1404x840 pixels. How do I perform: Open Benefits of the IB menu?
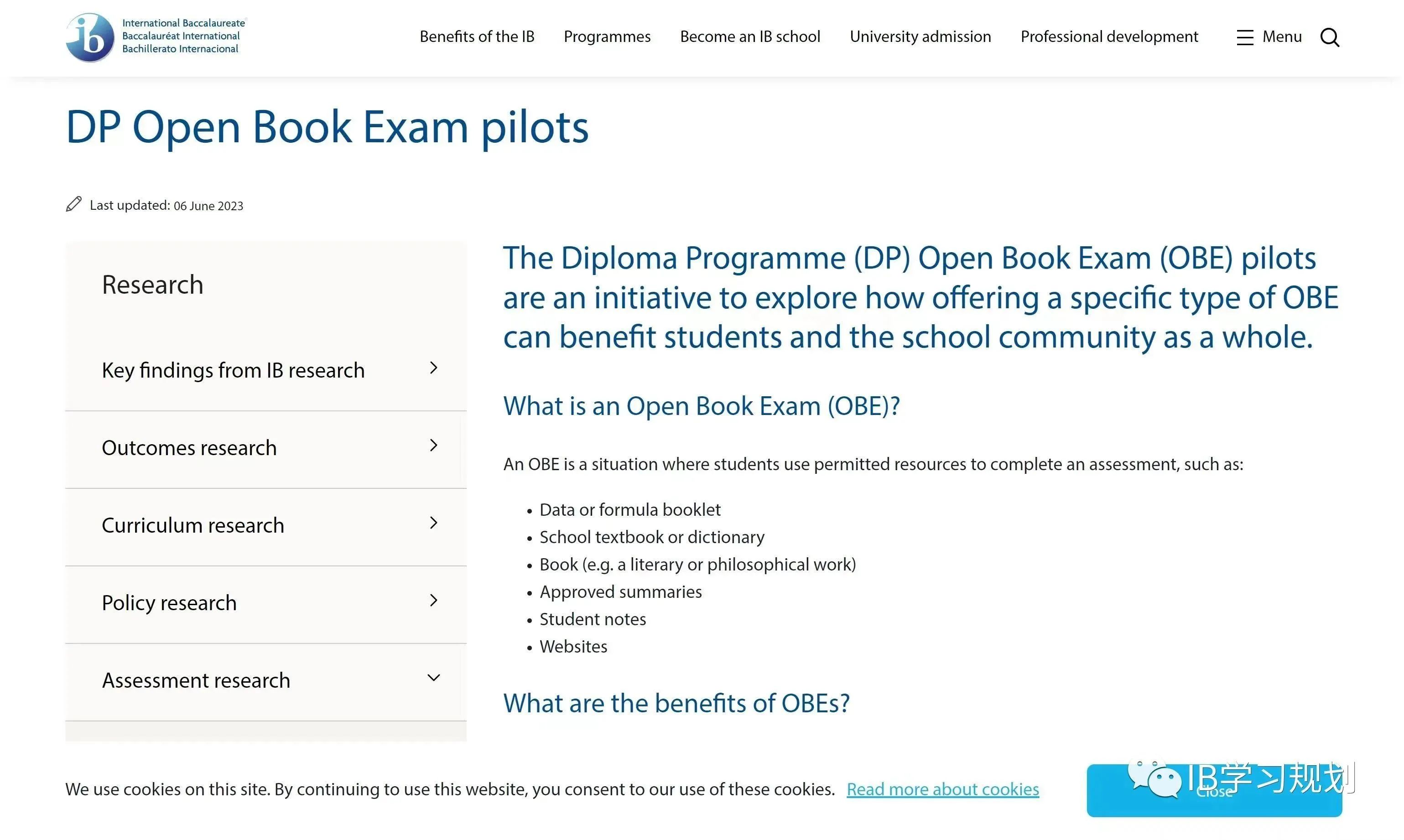[x=477, y=37]
